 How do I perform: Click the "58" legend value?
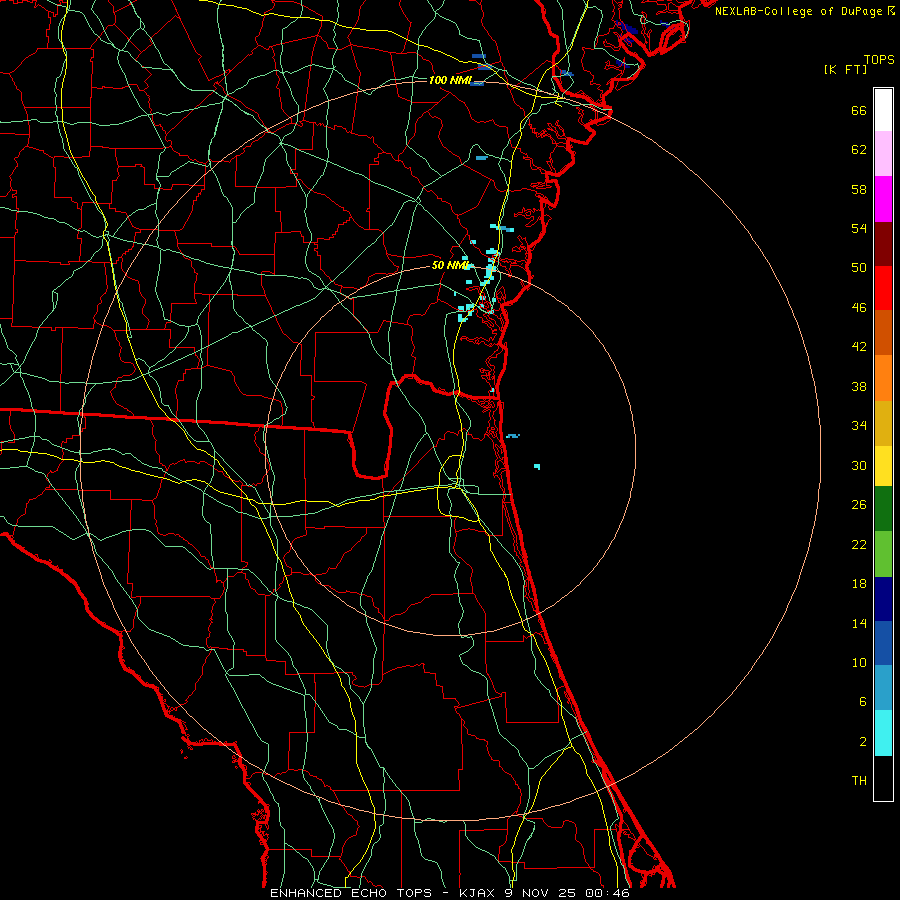tap(859, 189)
